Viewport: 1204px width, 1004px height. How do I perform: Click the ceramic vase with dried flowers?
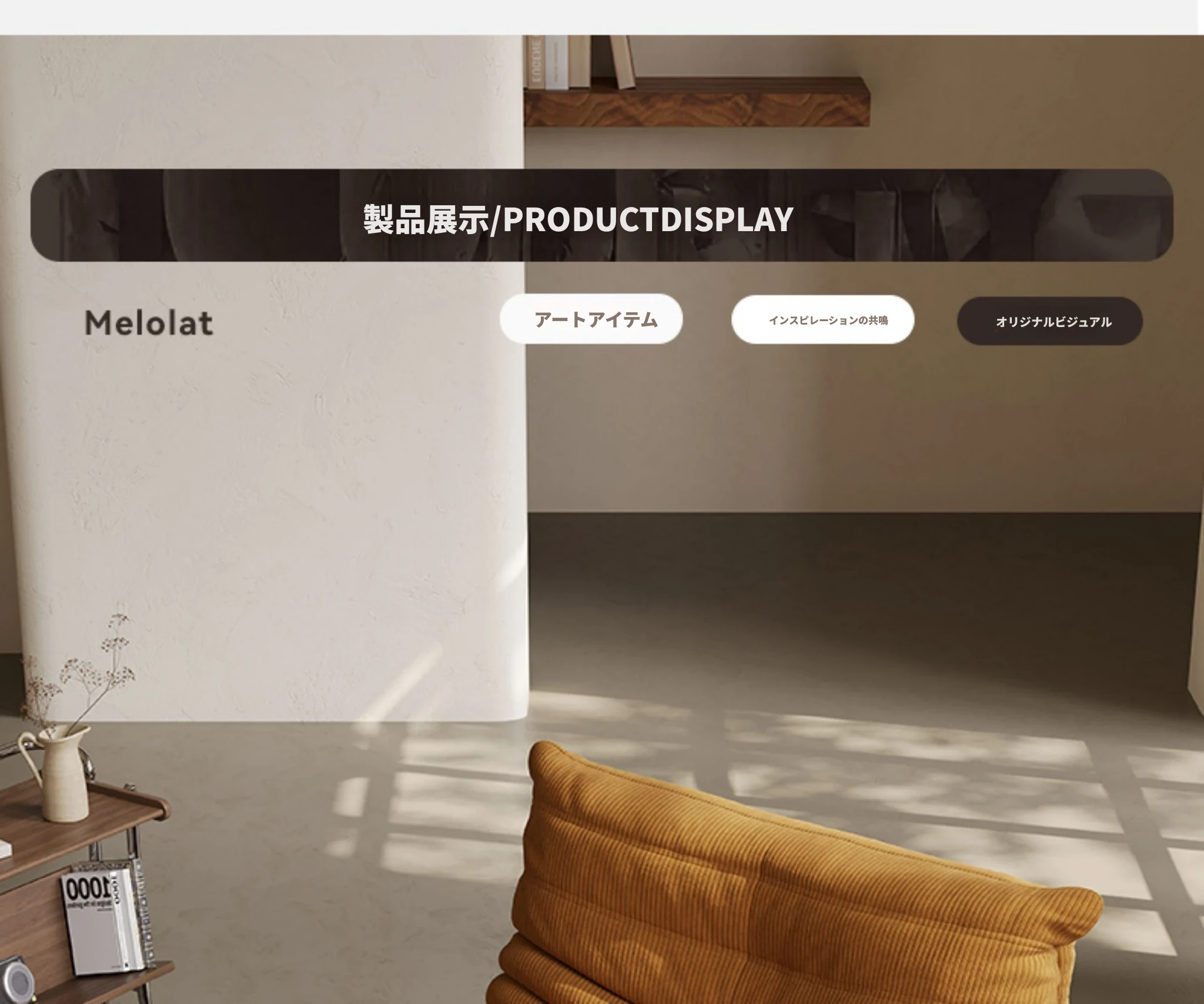pos(56,773)
